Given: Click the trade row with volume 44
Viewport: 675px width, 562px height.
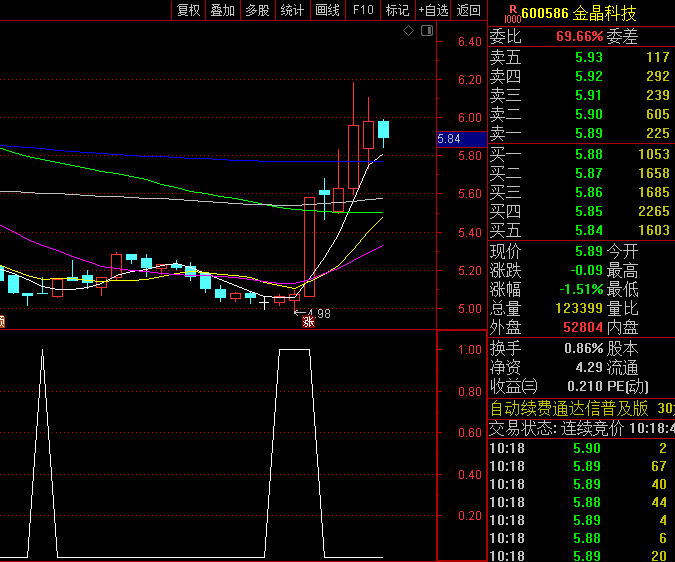Looking at the screenshot, I should point(582,502).
